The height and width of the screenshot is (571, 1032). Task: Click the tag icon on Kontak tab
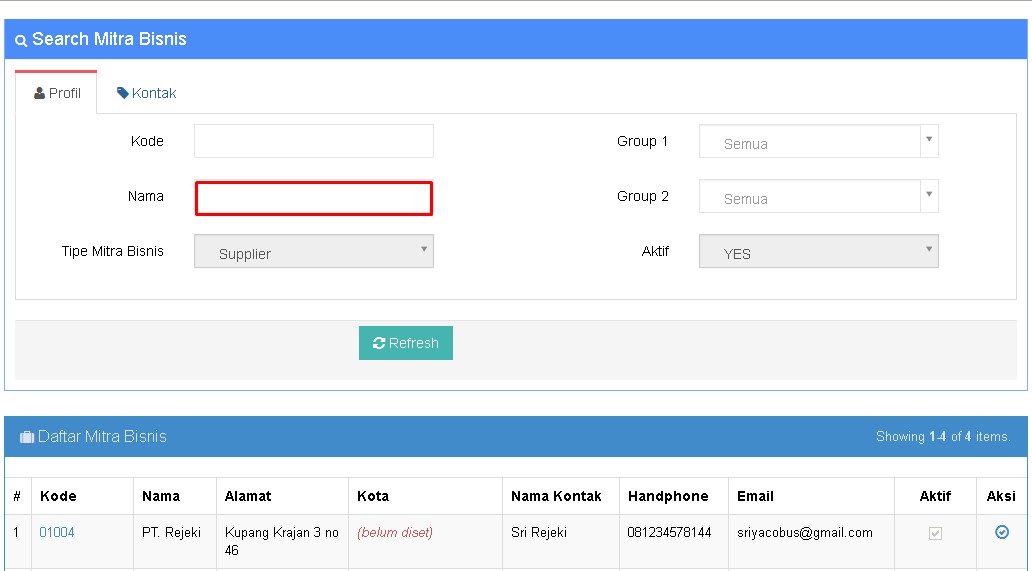click(122, 93)
